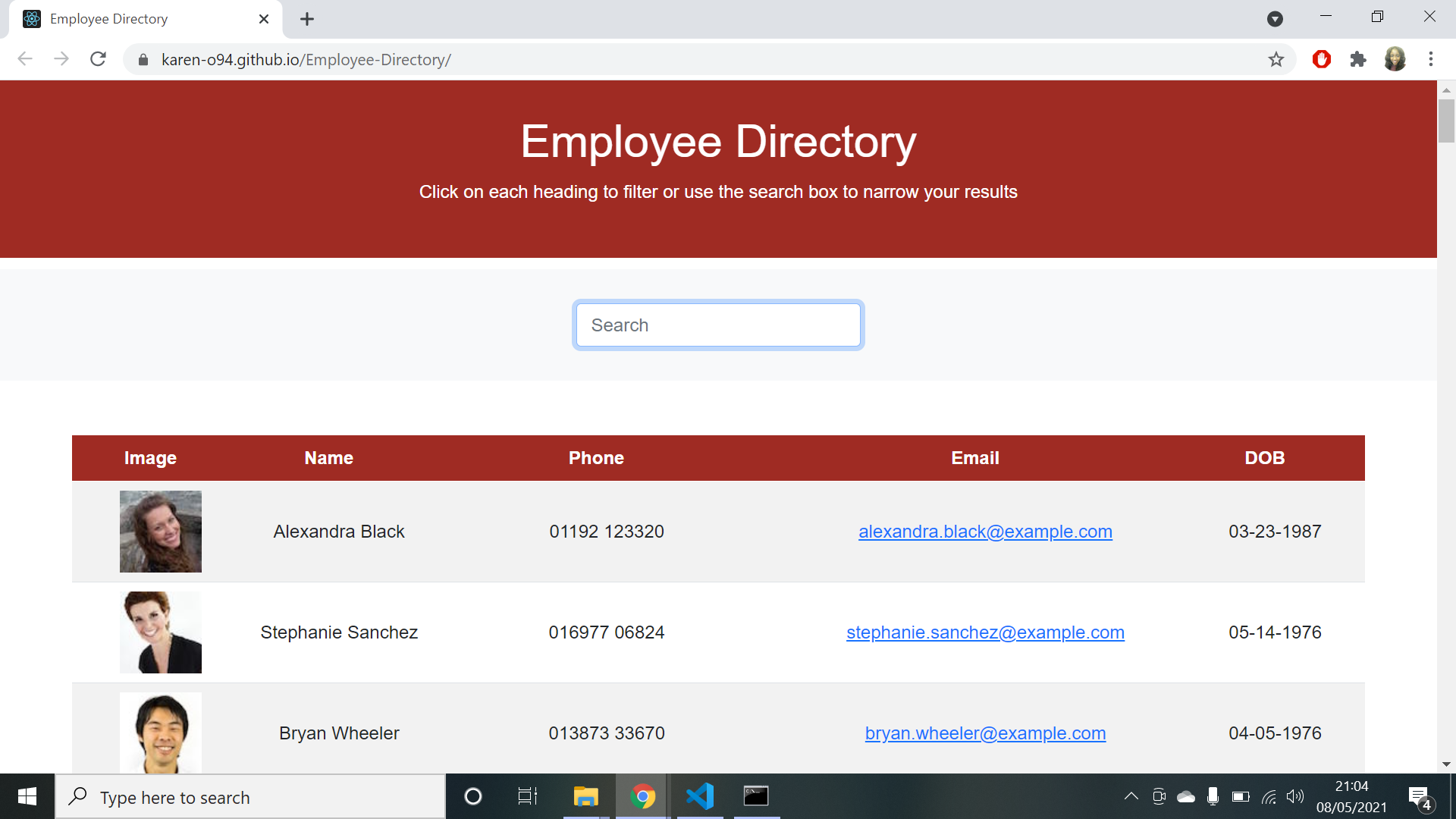This screenshot has width=1456, height=819.
Task: Bookmark this page using the star icon
Action: [x=1278, y=59]
